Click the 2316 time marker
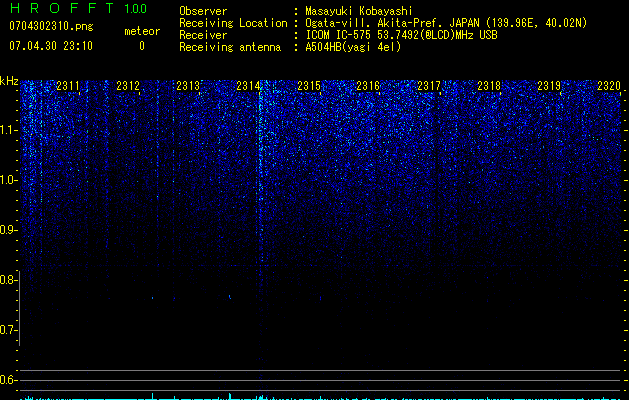629x400 pixels. [368, 85]
